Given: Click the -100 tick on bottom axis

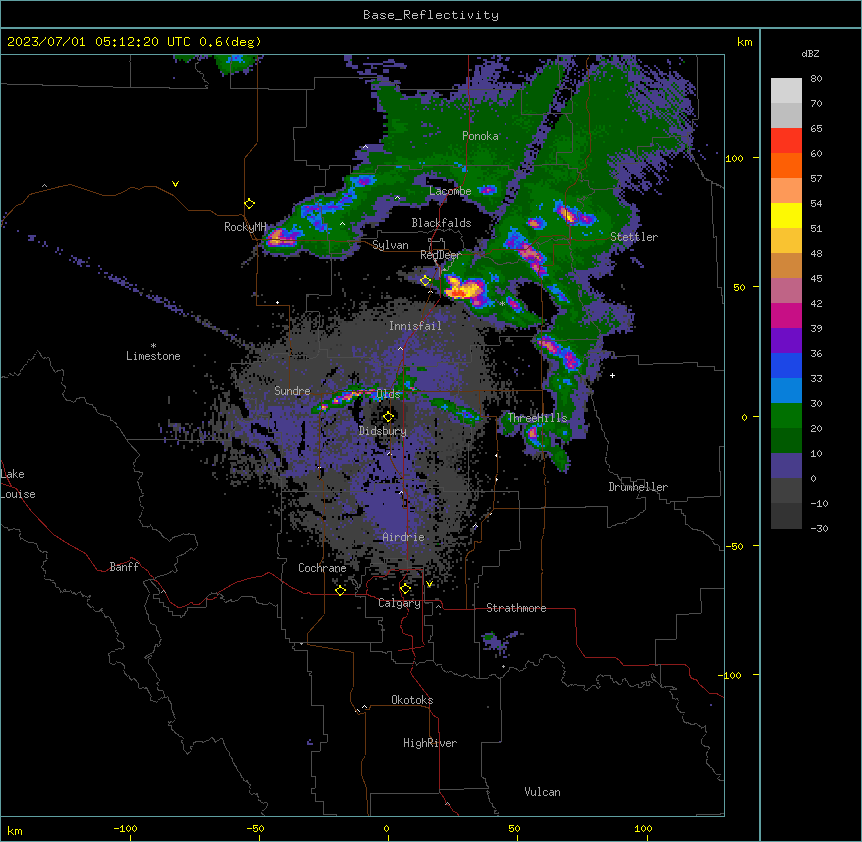Looking at the screenshot, I should tap(125, 829).
